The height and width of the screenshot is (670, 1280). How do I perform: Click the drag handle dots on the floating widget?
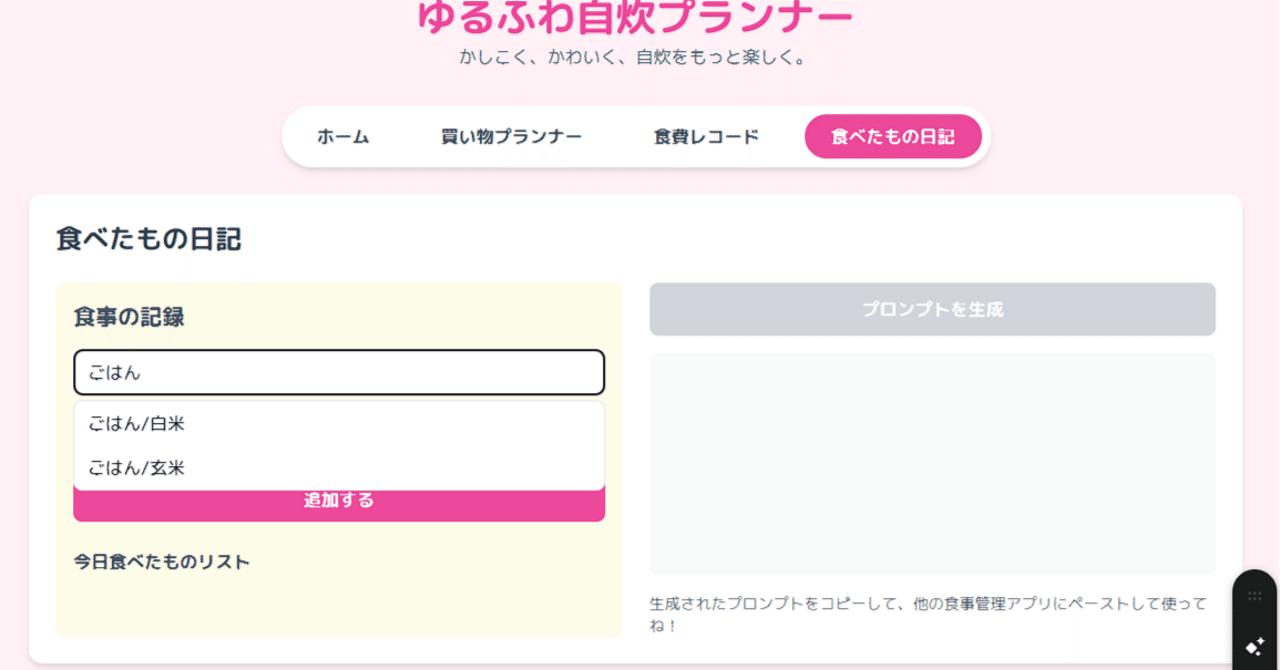(1254, 596)
